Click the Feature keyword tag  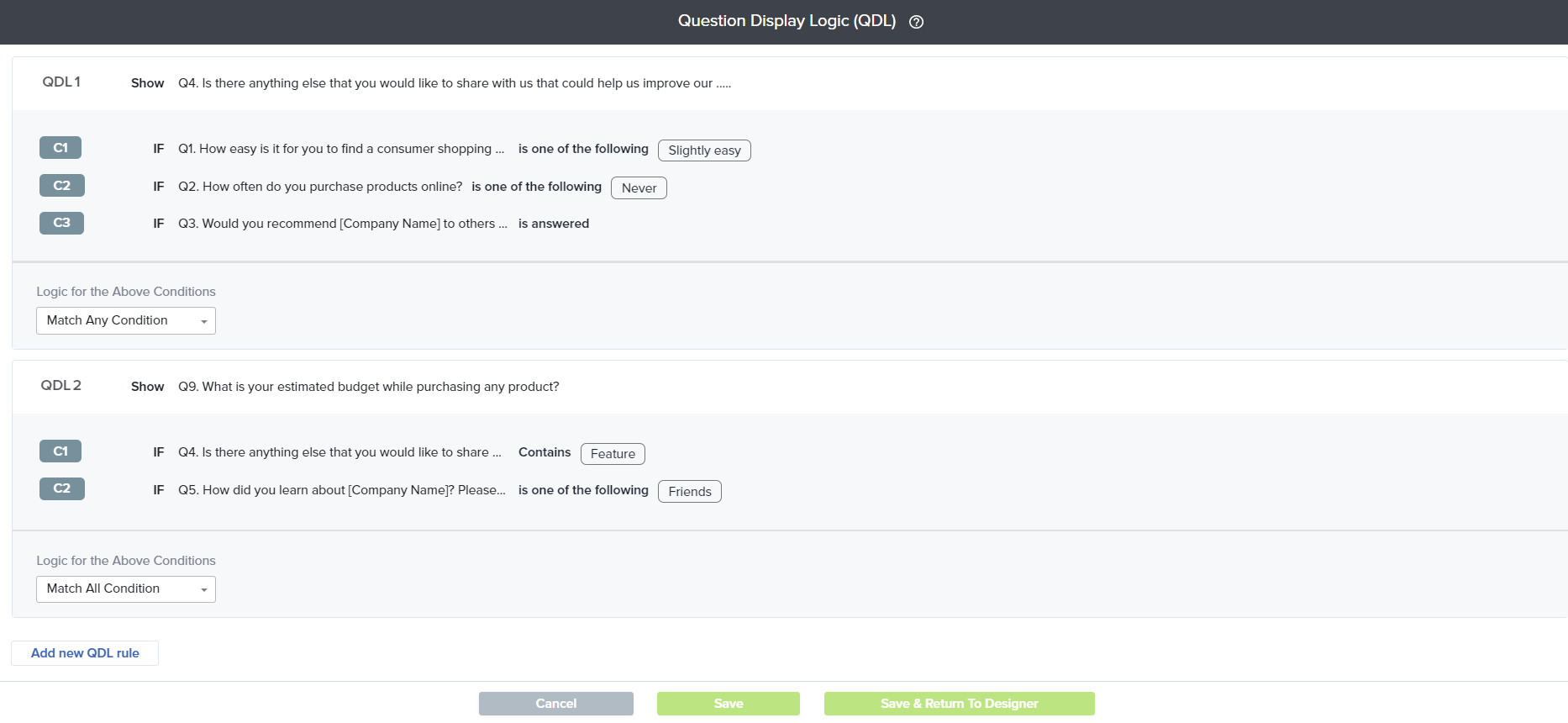tap(613, 454)
